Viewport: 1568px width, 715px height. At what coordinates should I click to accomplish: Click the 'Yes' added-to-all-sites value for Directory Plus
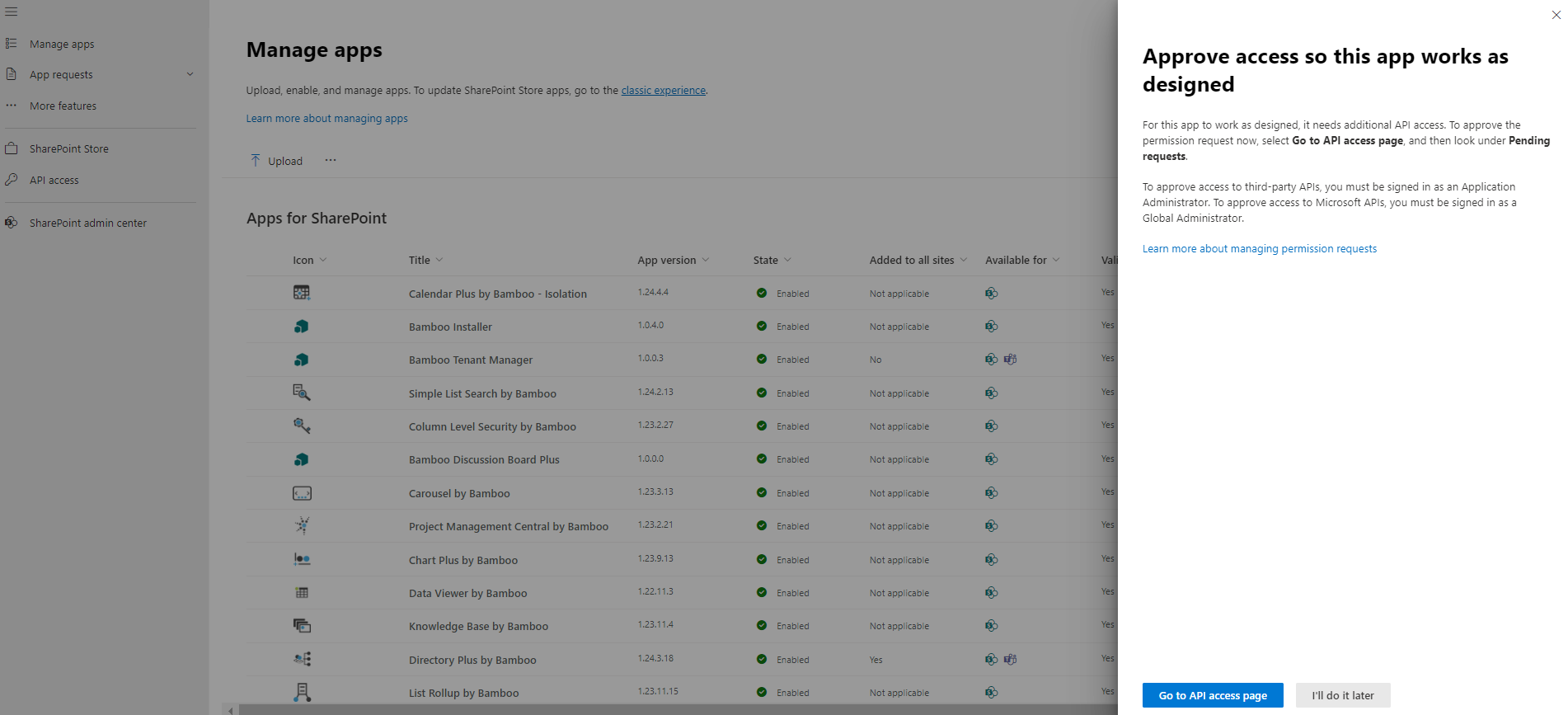point(876,660)
